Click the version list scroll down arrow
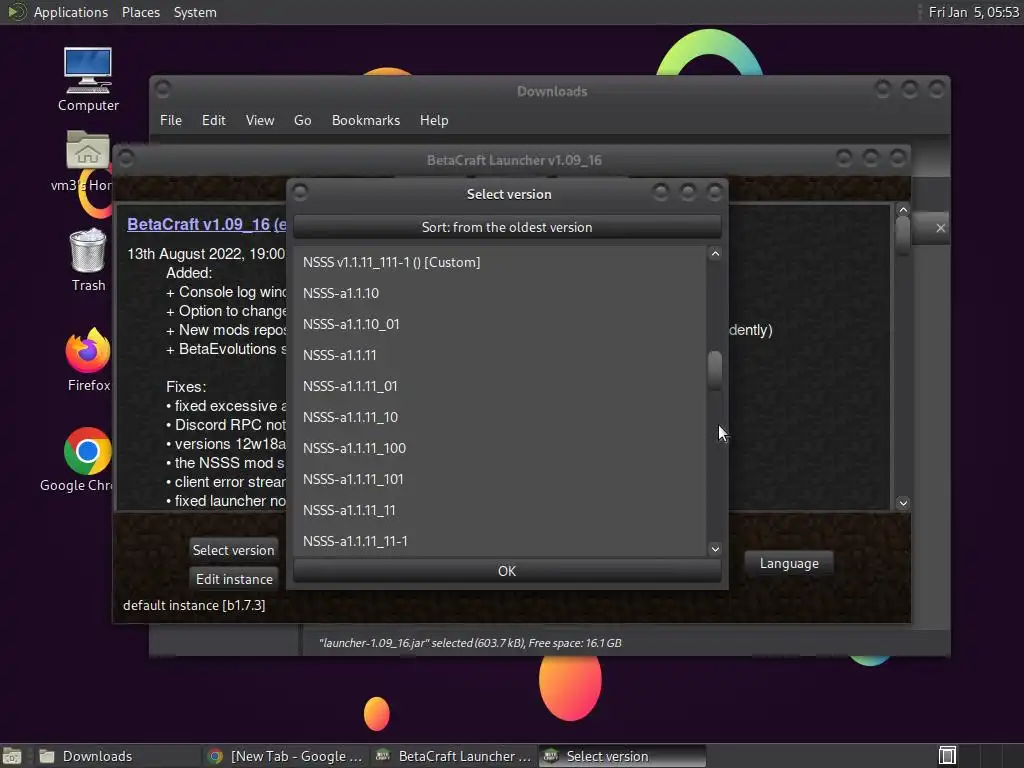 coord(715,549)
